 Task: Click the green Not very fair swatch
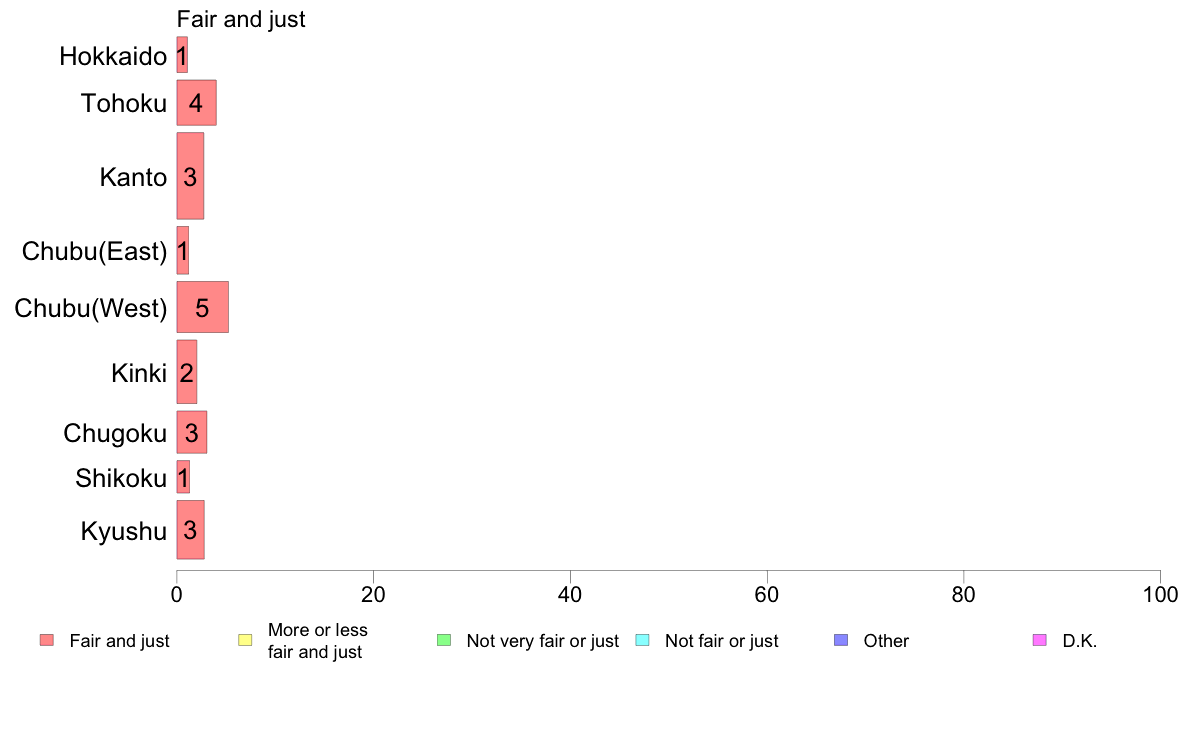pos(444,640)
